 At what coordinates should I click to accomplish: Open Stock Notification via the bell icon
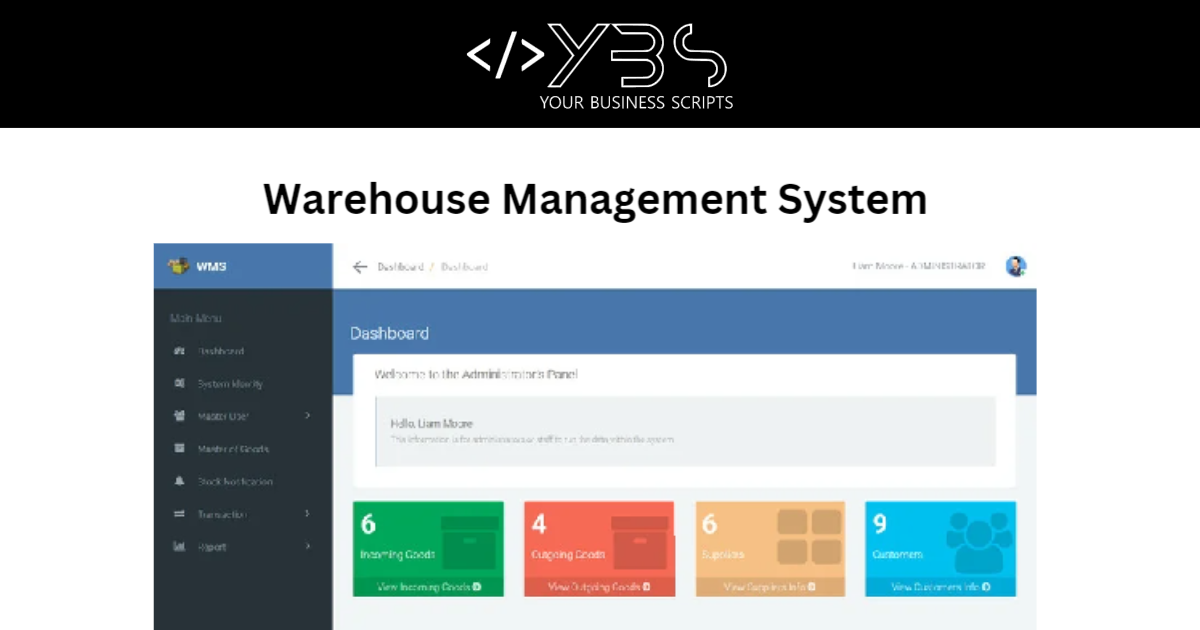[x=180, y=481]
